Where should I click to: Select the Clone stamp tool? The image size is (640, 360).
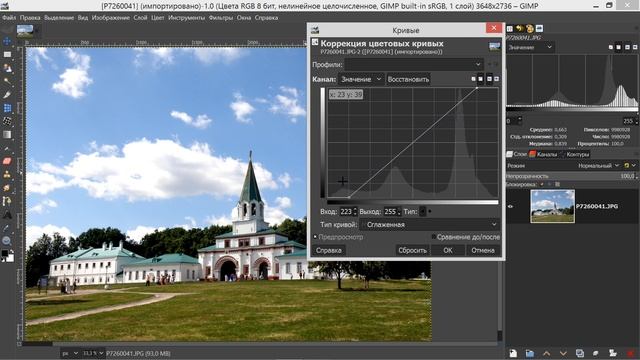point(7,175)
